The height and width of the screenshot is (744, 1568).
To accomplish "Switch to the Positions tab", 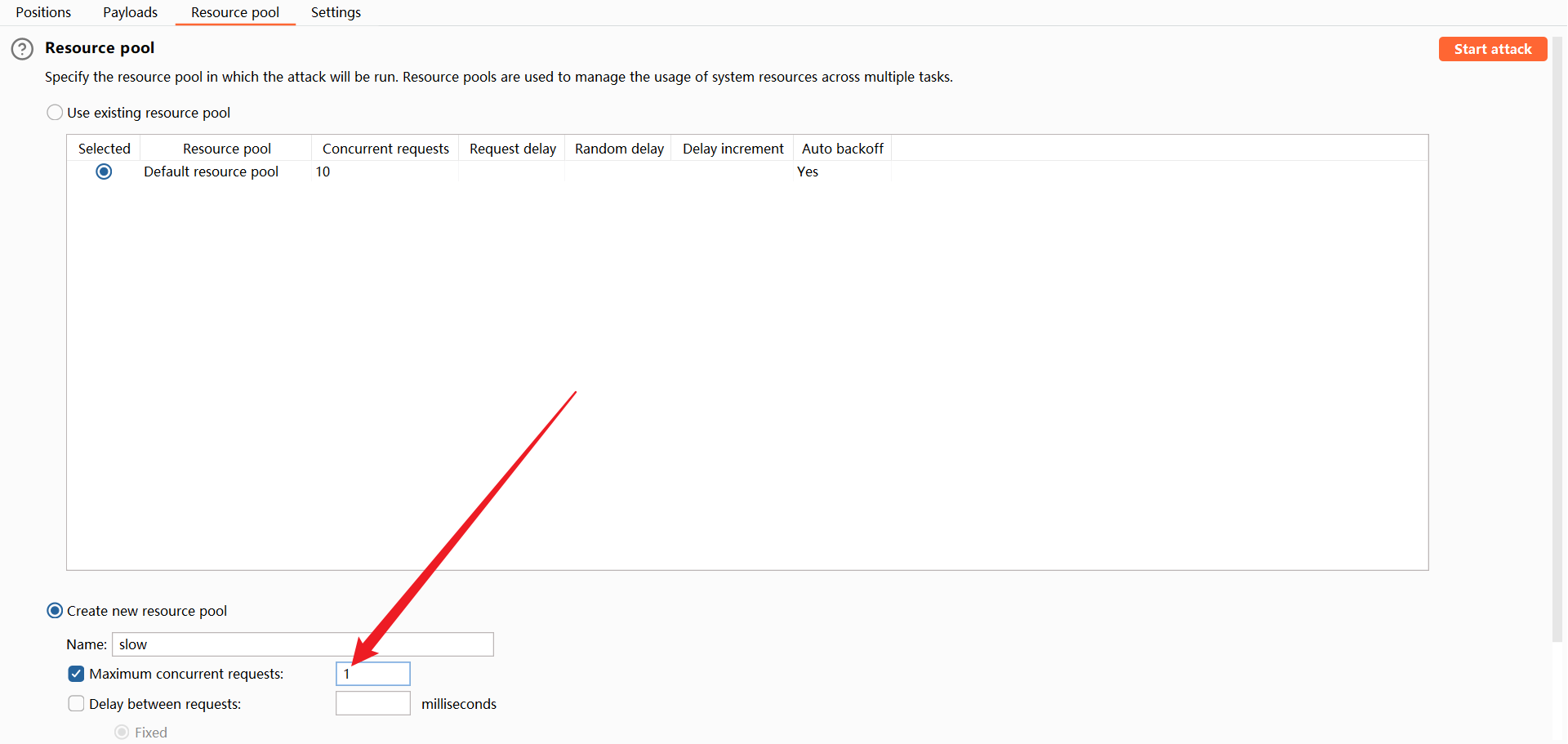I will 43,12.
